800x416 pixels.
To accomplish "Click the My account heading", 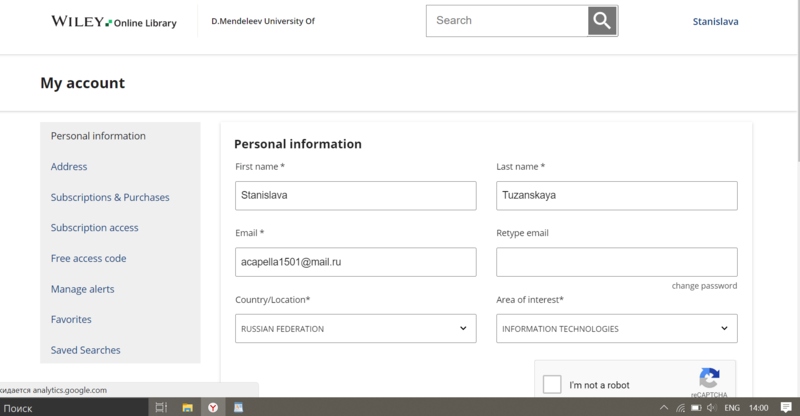I will (x=83, y=83).
